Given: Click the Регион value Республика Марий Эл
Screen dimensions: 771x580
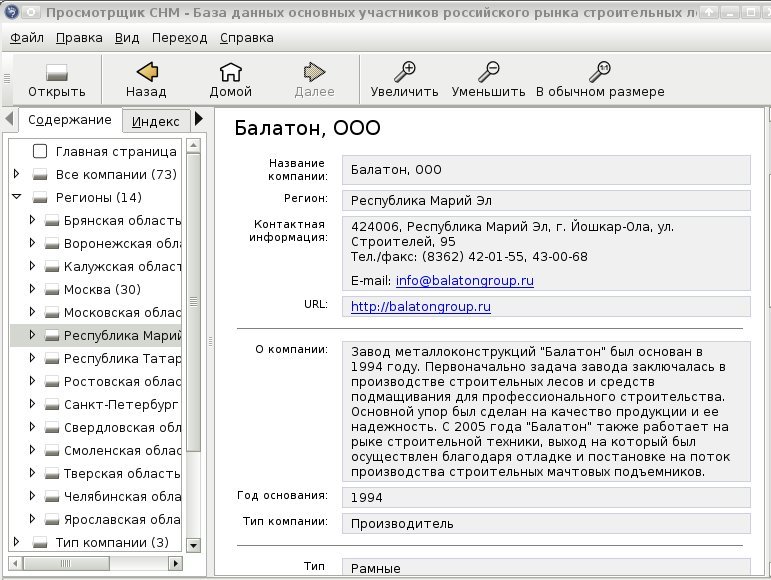Looking at the screenshot, I should click(546, 201).
